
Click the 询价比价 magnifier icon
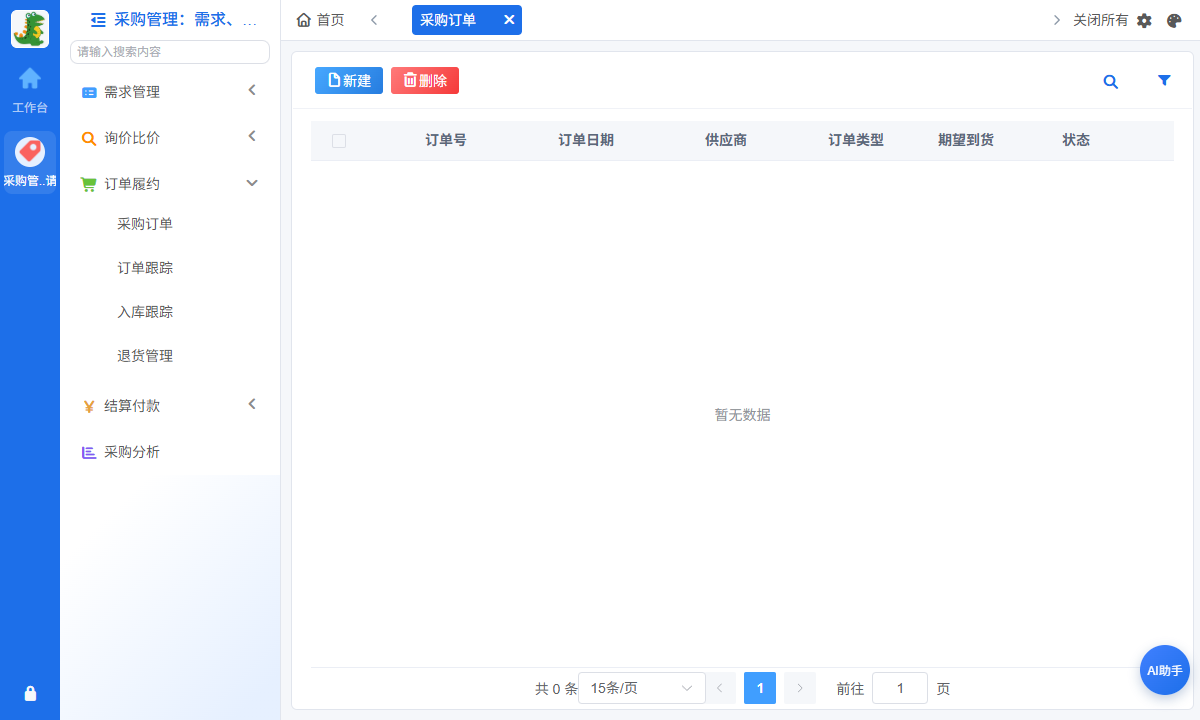[x=89, y=138]
